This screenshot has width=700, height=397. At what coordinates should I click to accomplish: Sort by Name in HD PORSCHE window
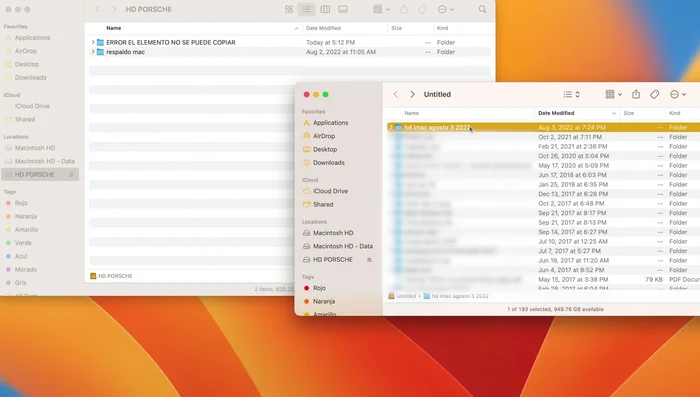pyautogui.click(x=113, y=28)
